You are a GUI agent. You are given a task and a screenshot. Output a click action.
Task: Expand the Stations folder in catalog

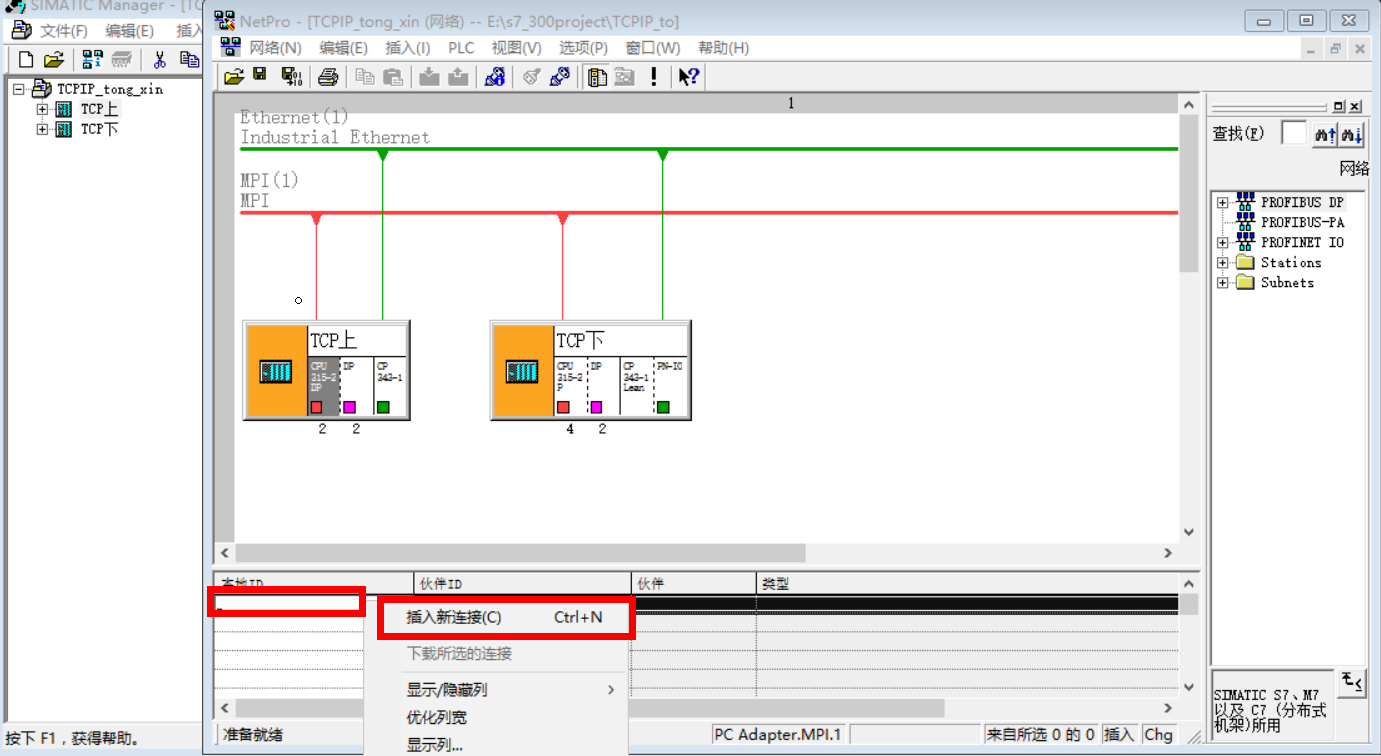pos(1222,263)
